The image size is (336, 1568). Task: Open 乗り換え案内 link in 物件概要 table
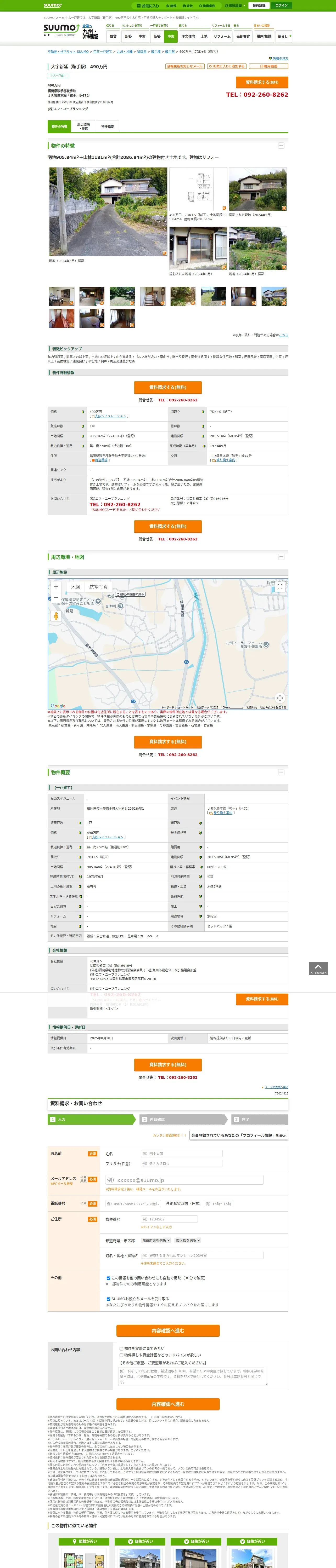coord(223,812)
